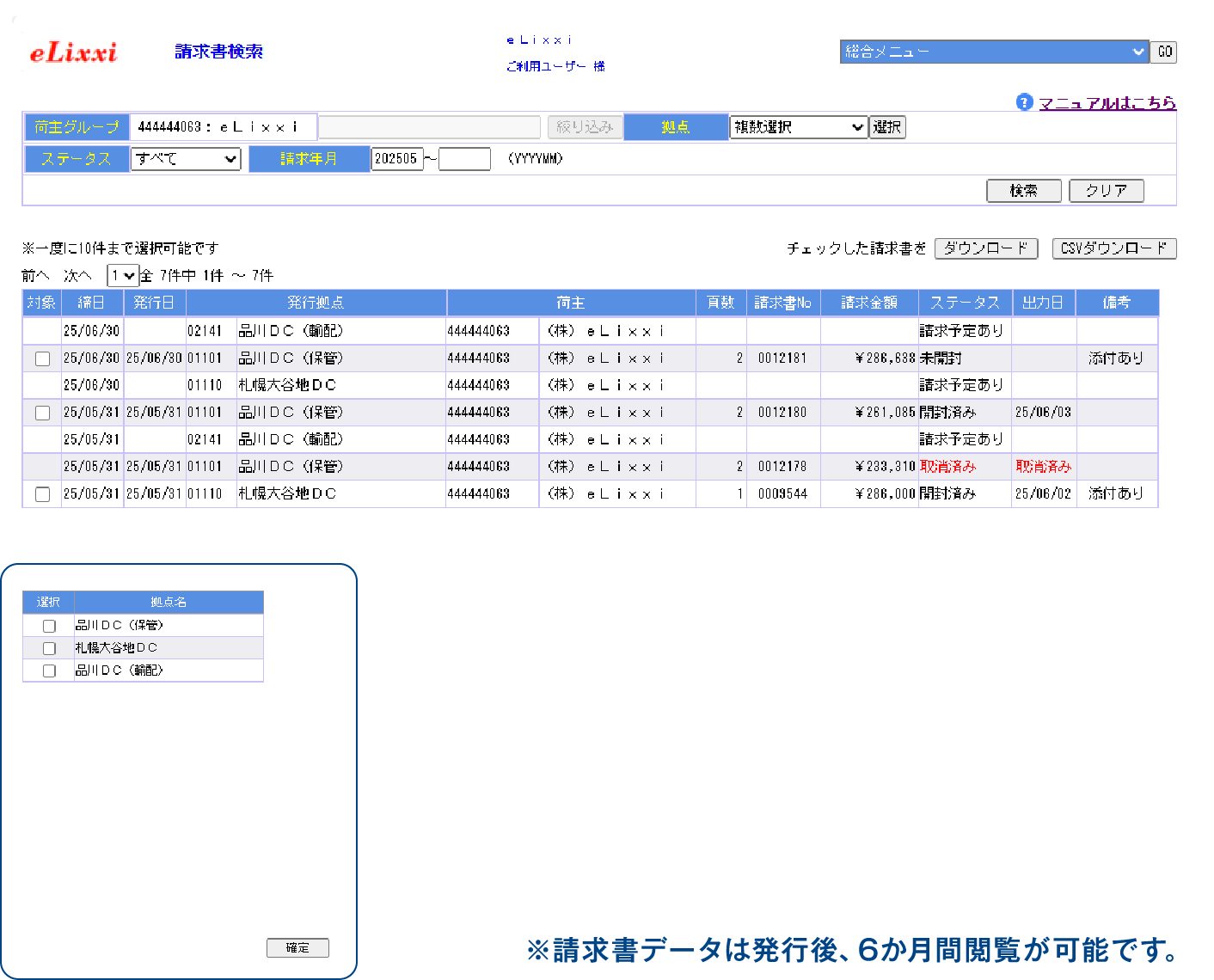The height and width of the screenshot is (980, 1214).
Task: Click the ダウンロード button for checked invoices
Action: click(986, 248)
